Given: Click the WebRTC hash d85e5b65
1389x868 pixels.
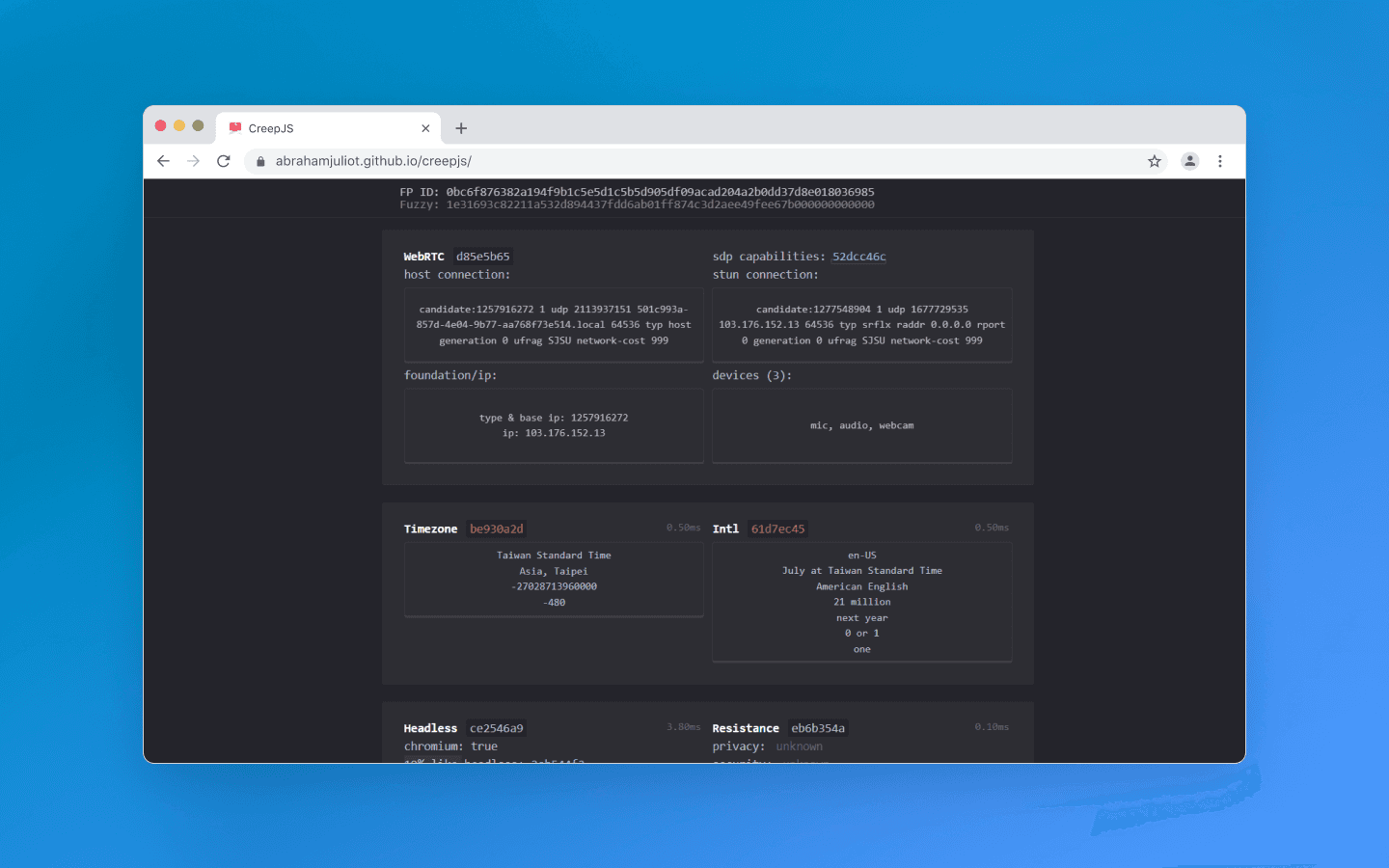Looking at the screenshot, I should click(x=482, y=256).
